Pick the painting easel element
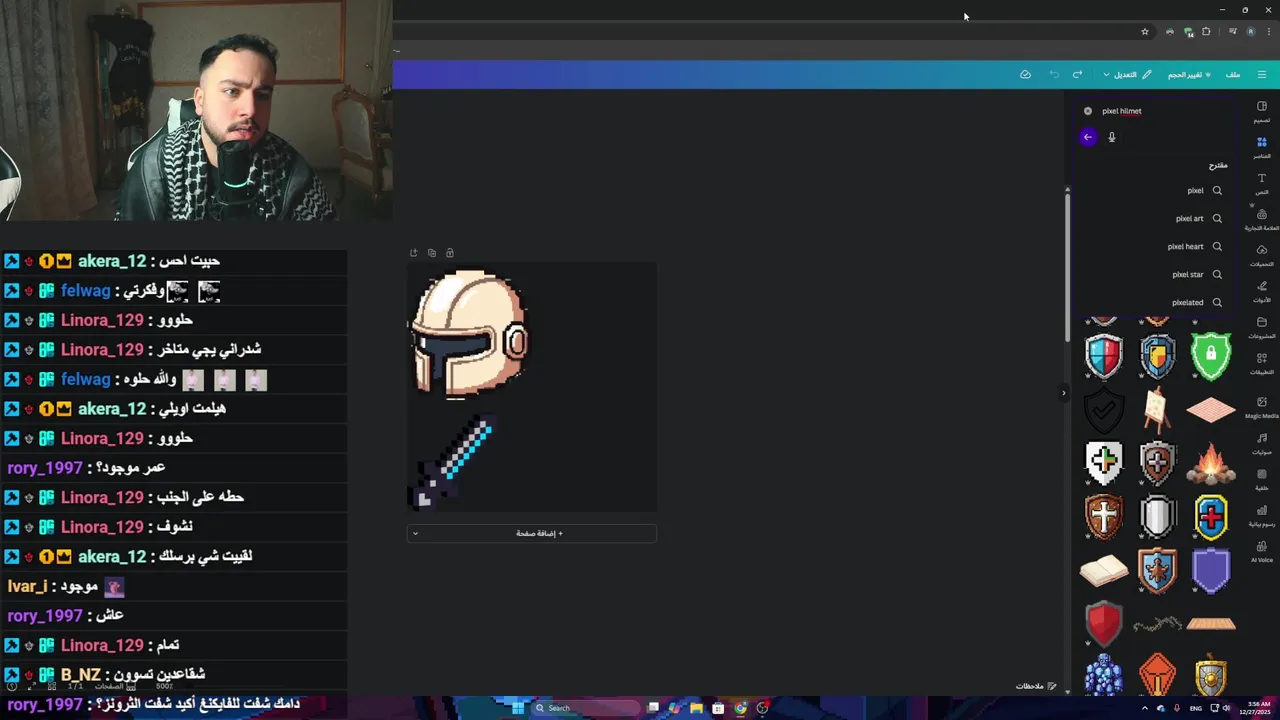The image size is (1280, 720). [1157, 409]
